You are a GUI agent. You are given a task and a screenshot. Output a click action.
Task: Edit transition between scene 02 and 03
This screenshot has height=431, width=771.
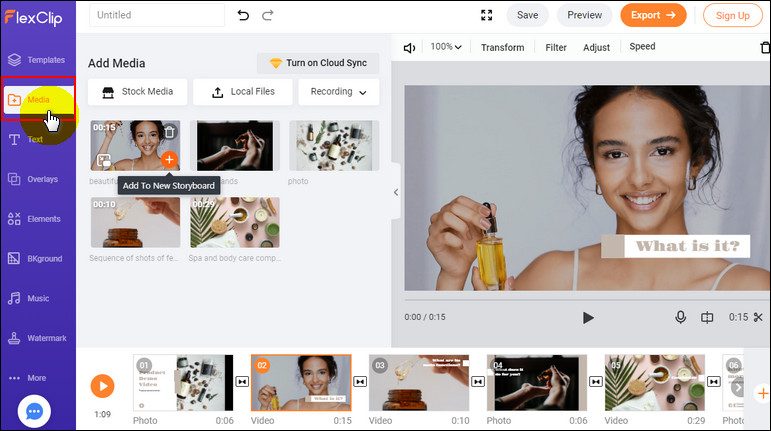360,381
